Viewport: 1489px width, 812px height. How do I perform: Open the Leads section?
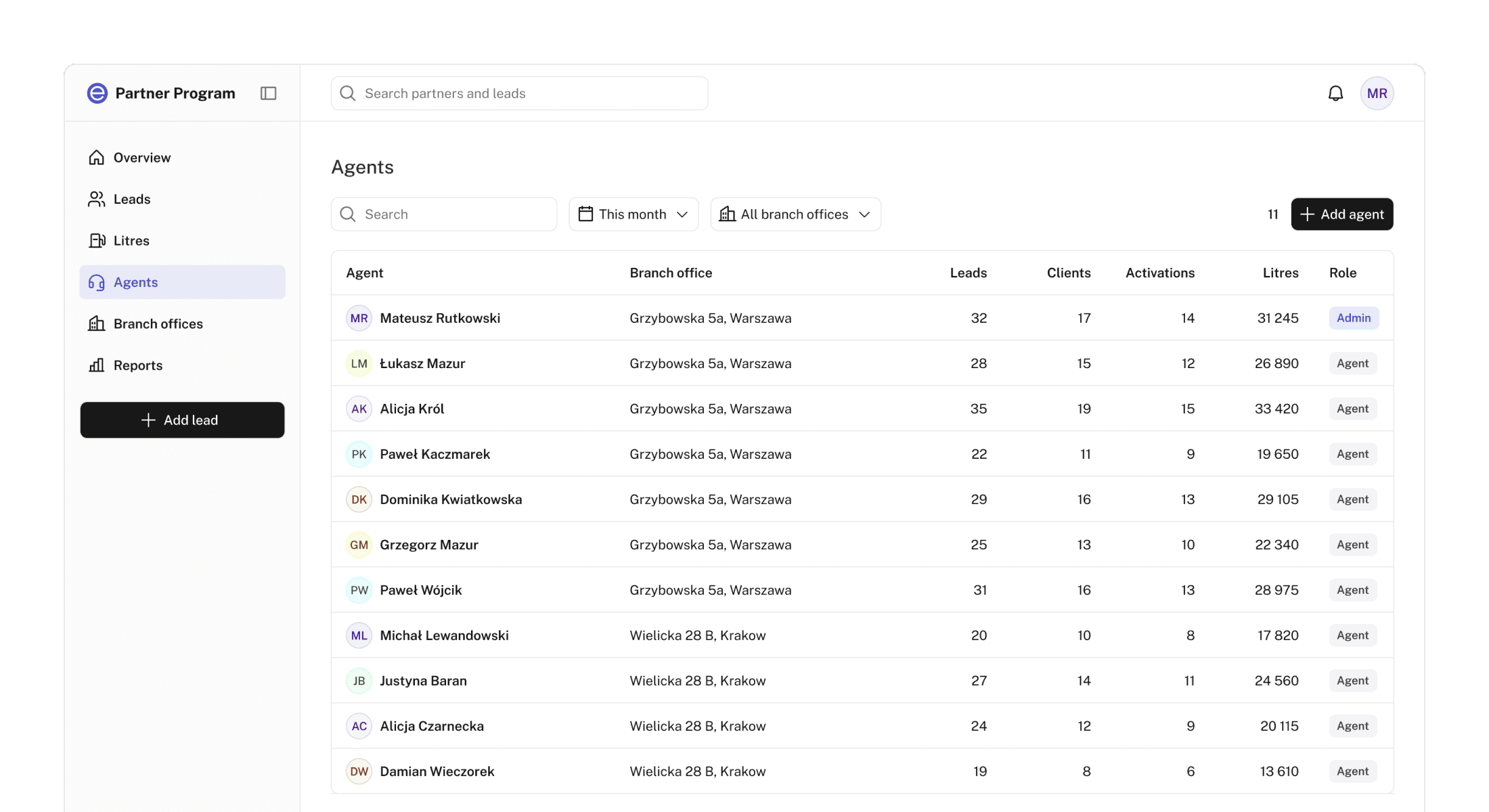click(x=132, y=200)
